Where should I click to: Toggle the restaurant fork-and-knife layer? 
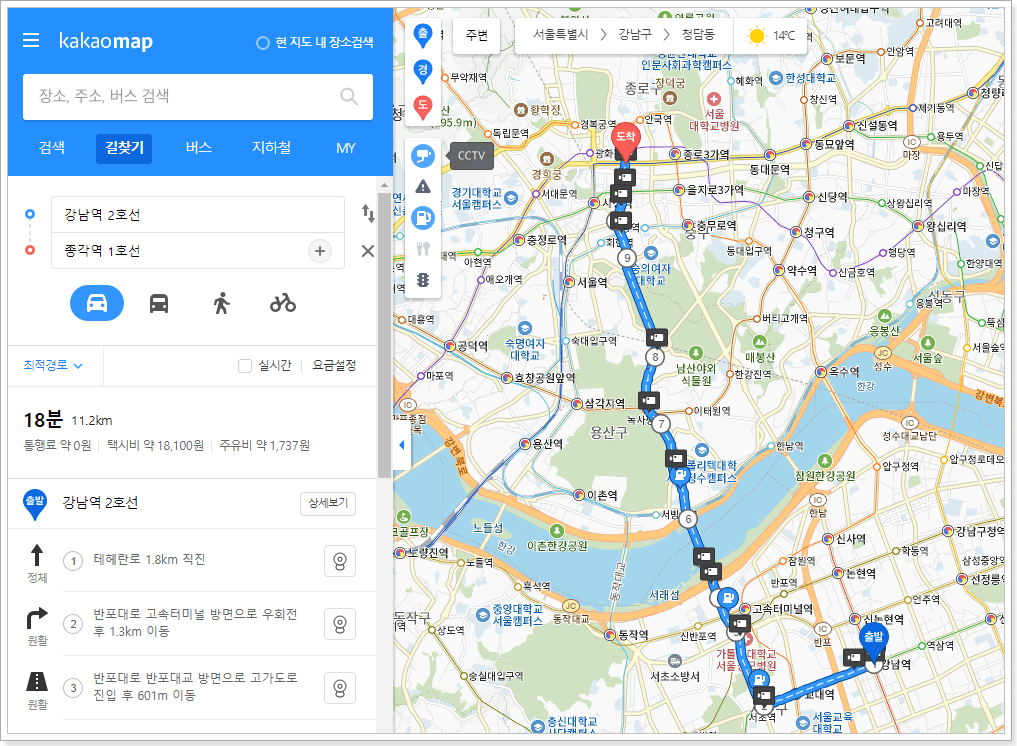[x=423, y=249]
